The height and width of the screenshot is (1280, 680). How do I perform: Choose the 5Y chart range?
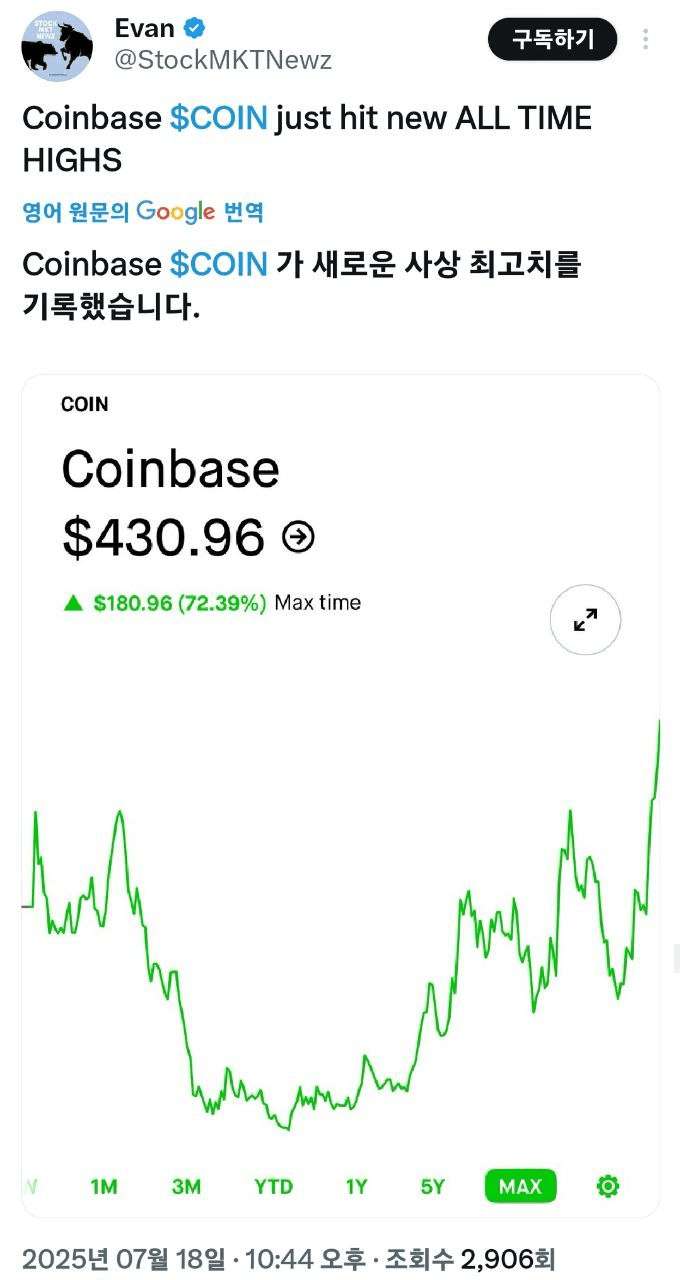432,1186
